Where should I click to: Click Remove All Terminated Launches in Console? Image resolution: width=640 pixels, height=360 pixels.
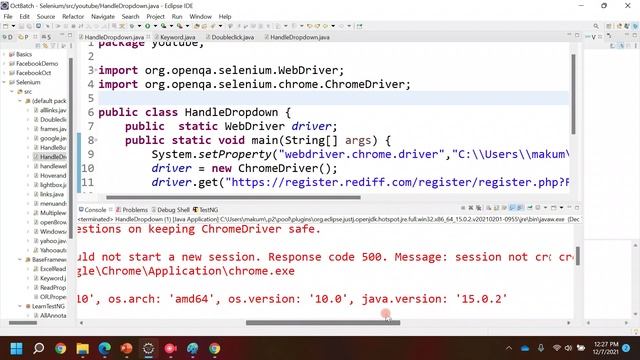(479, 208)
